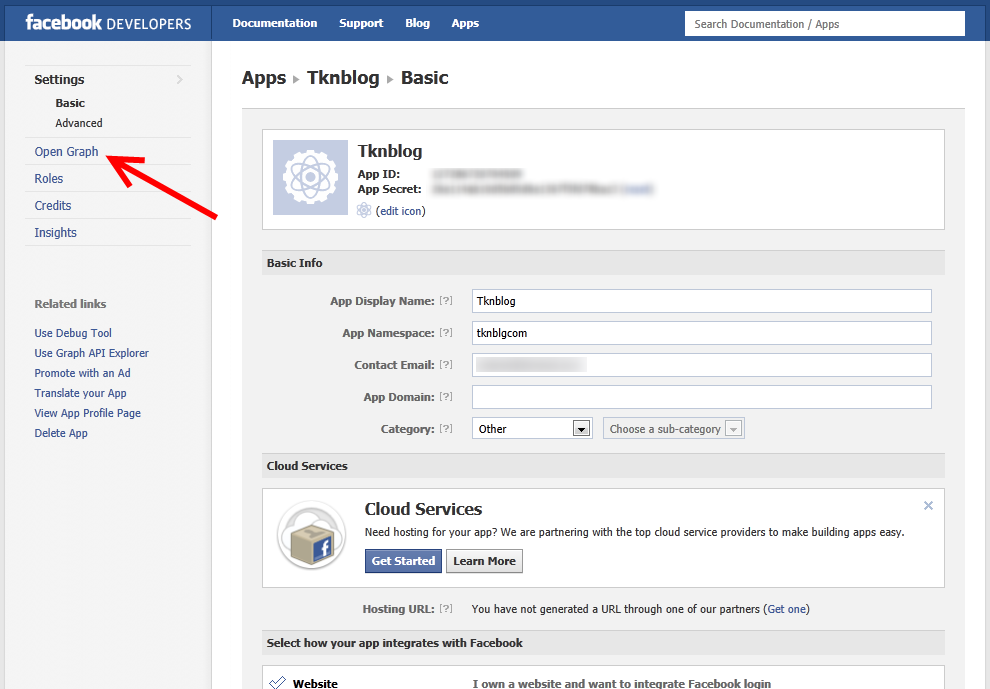Click the Tknblog app atom icon
The width and height of the screenshot is (990, 689).
[x=310, y=177]
